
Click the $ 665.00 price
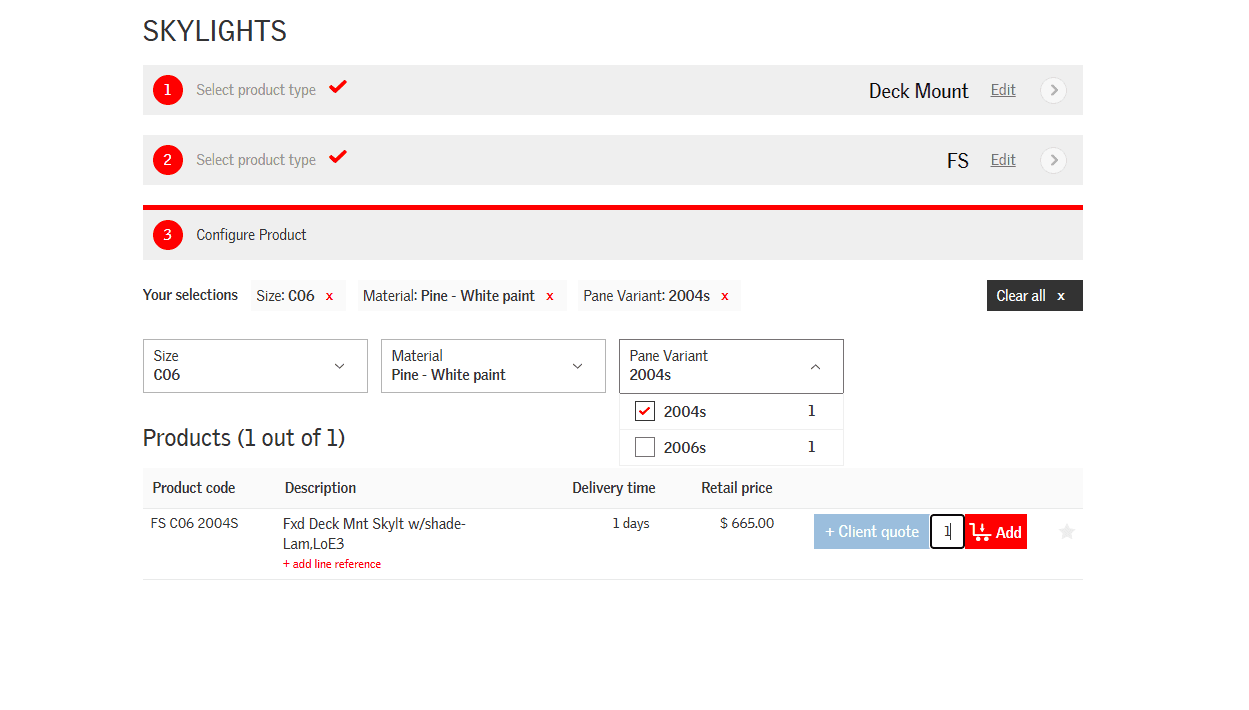[x=747, y=523]
